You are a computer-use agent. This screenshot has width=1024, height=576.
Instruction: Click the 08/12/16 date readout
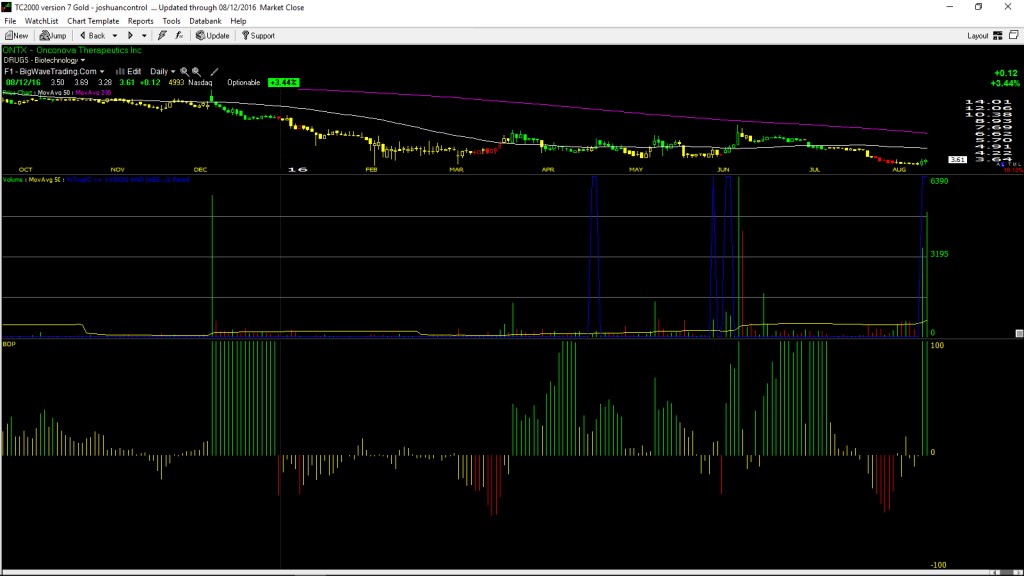[24, 83]
